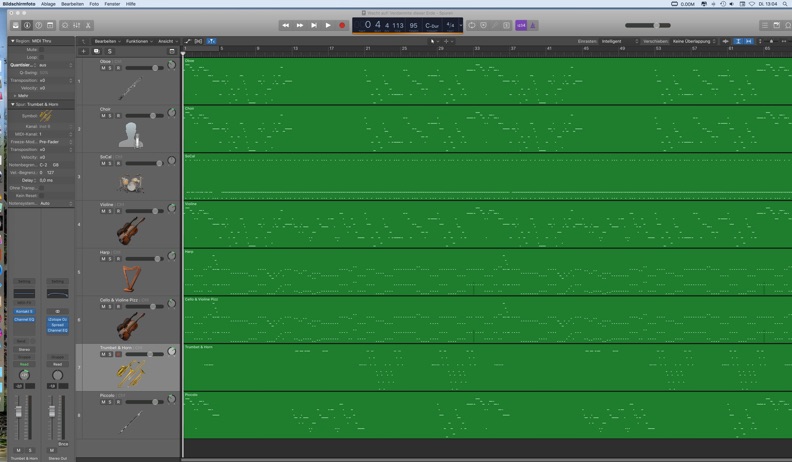Open Editors scissors icon
This screenshot has height=462, width=792.
pos(88,25)
